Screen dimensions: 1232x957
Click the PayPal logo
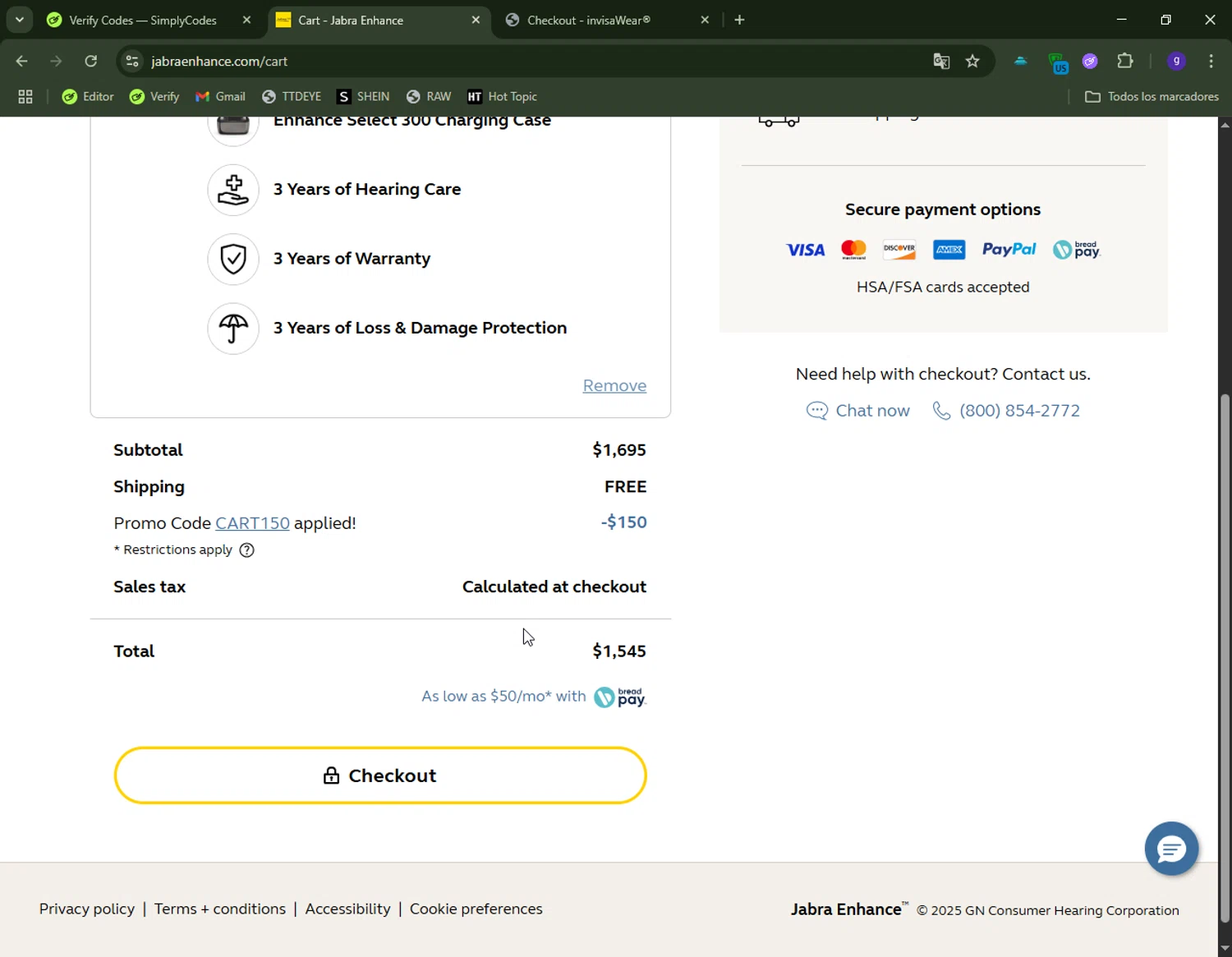[1009, 250]
